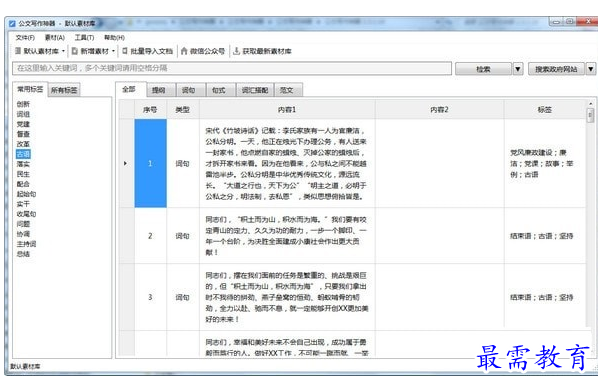Switch to the 所有标签 tab

pos(64,90)
